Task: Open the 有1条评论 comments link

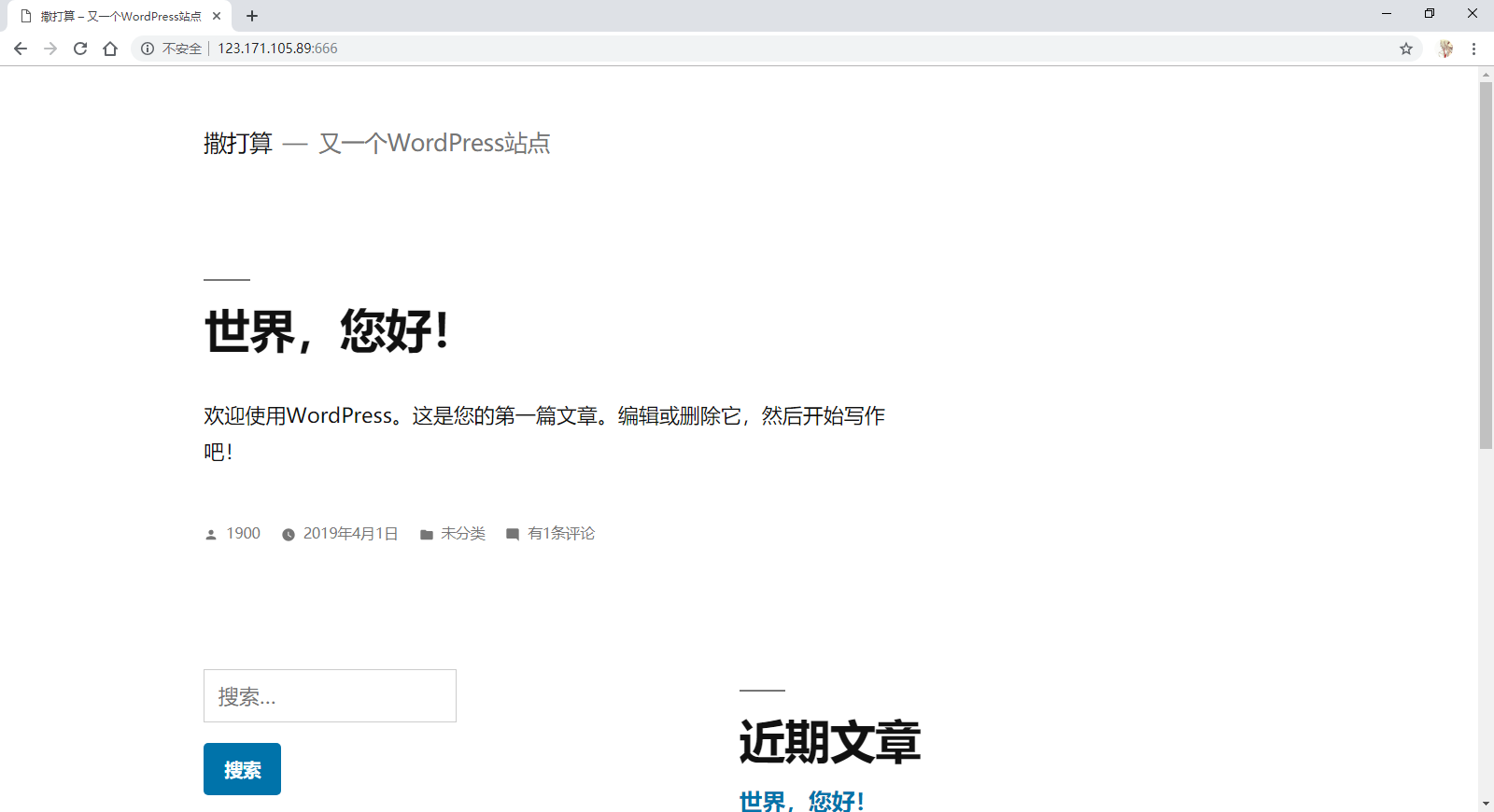Action: point(560,534)
